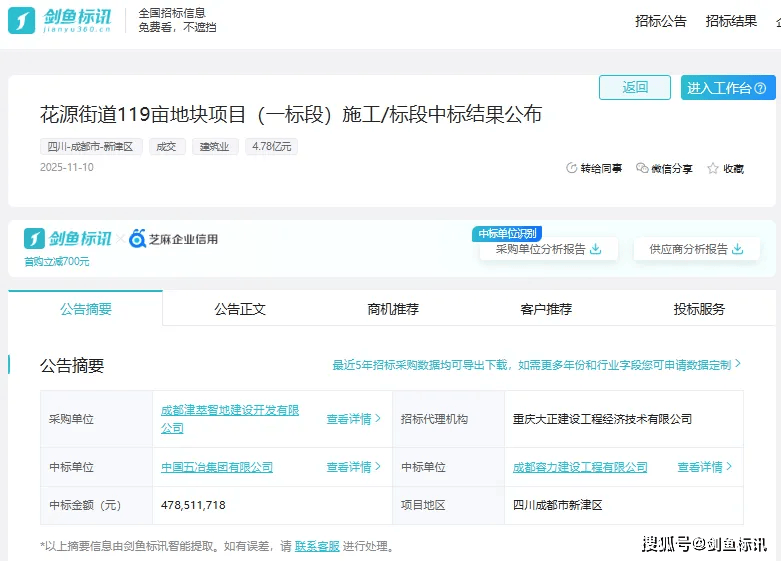Click the help icon on 进入工作台
Image resolution: width=781 pixels, height=561 pixels.
point(762,88)
